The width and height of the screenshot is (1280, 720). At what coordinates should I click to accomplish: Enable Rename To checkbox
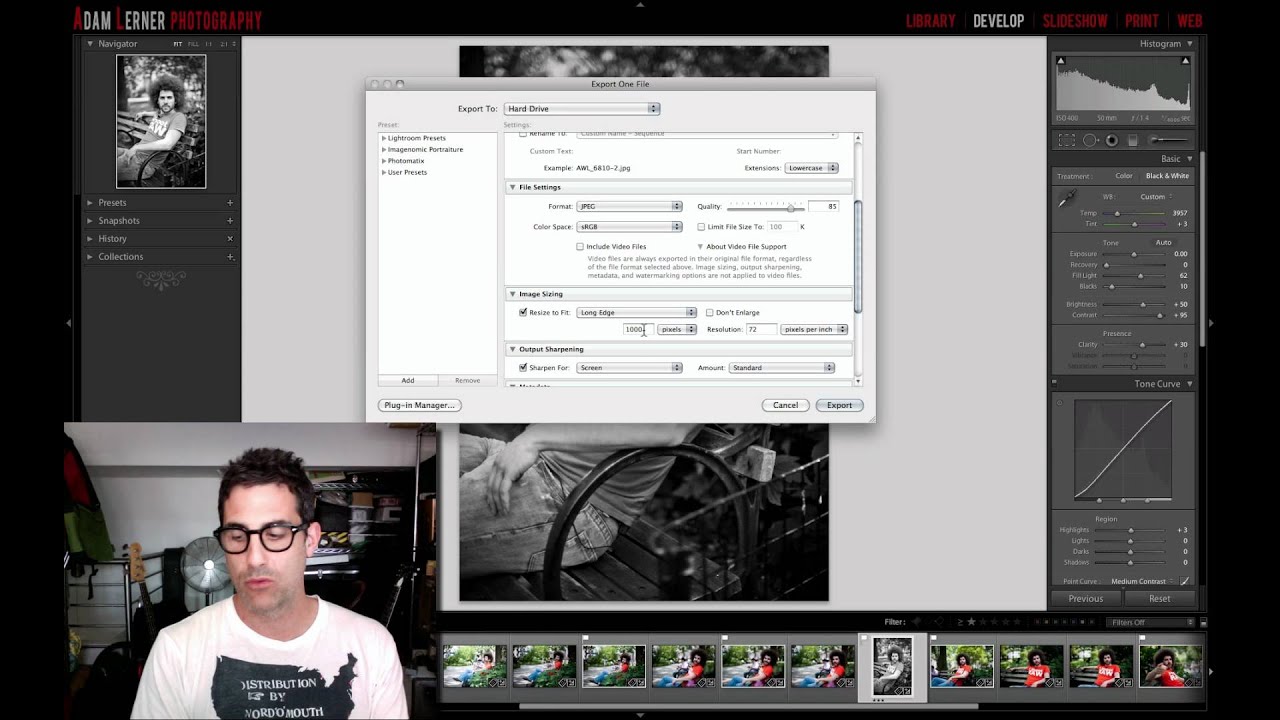(x=523, y=133)
